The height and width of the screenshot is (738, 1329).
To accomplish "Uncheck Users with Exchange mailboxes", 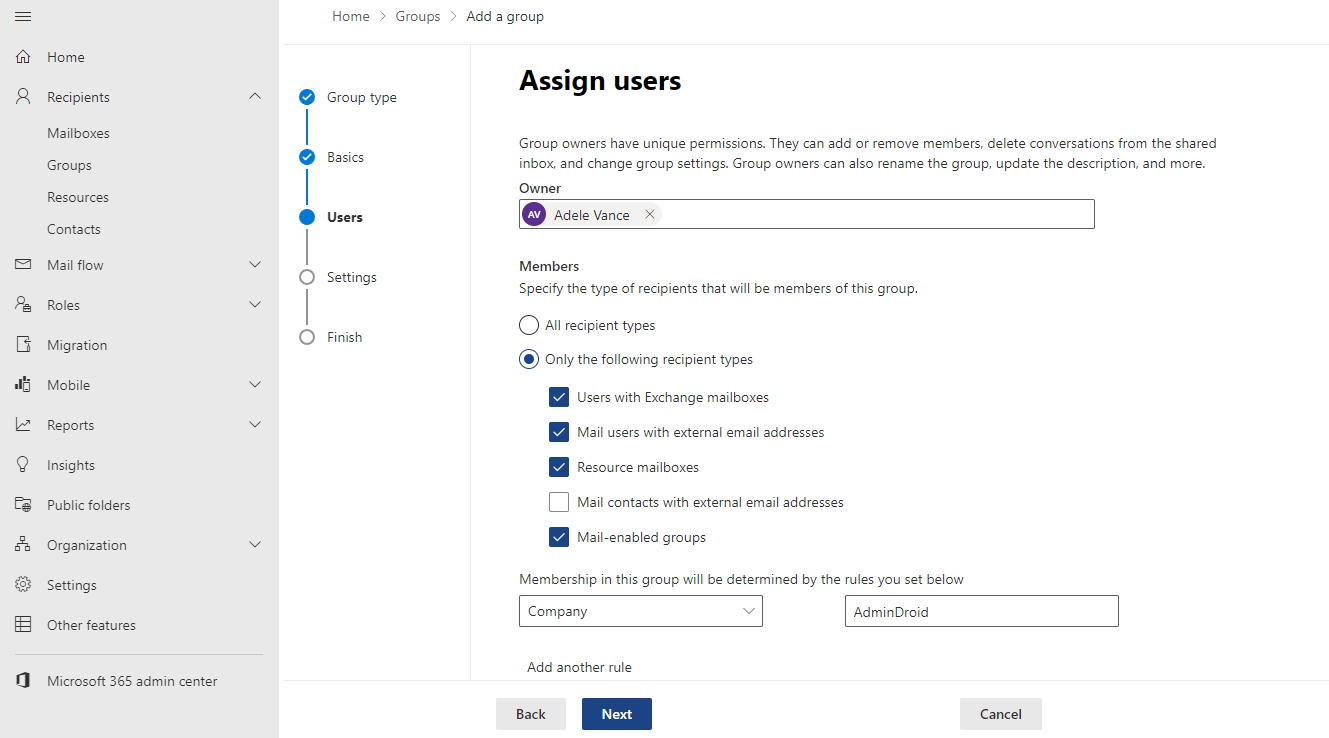I will (x=558, y=397).
